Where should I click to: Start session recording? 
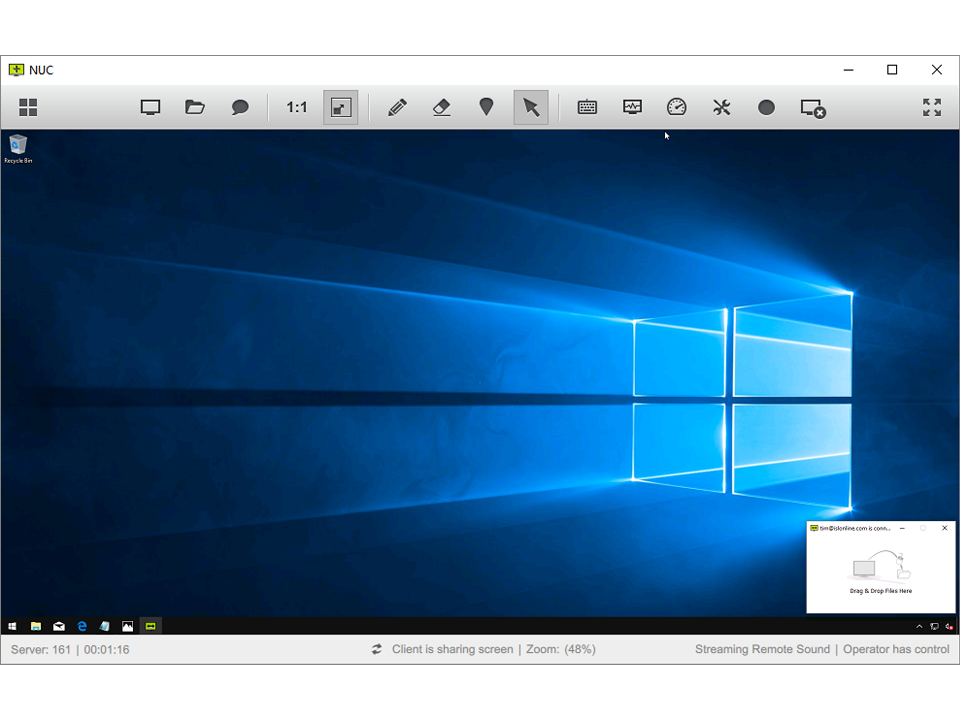click(x=766, y=107)
